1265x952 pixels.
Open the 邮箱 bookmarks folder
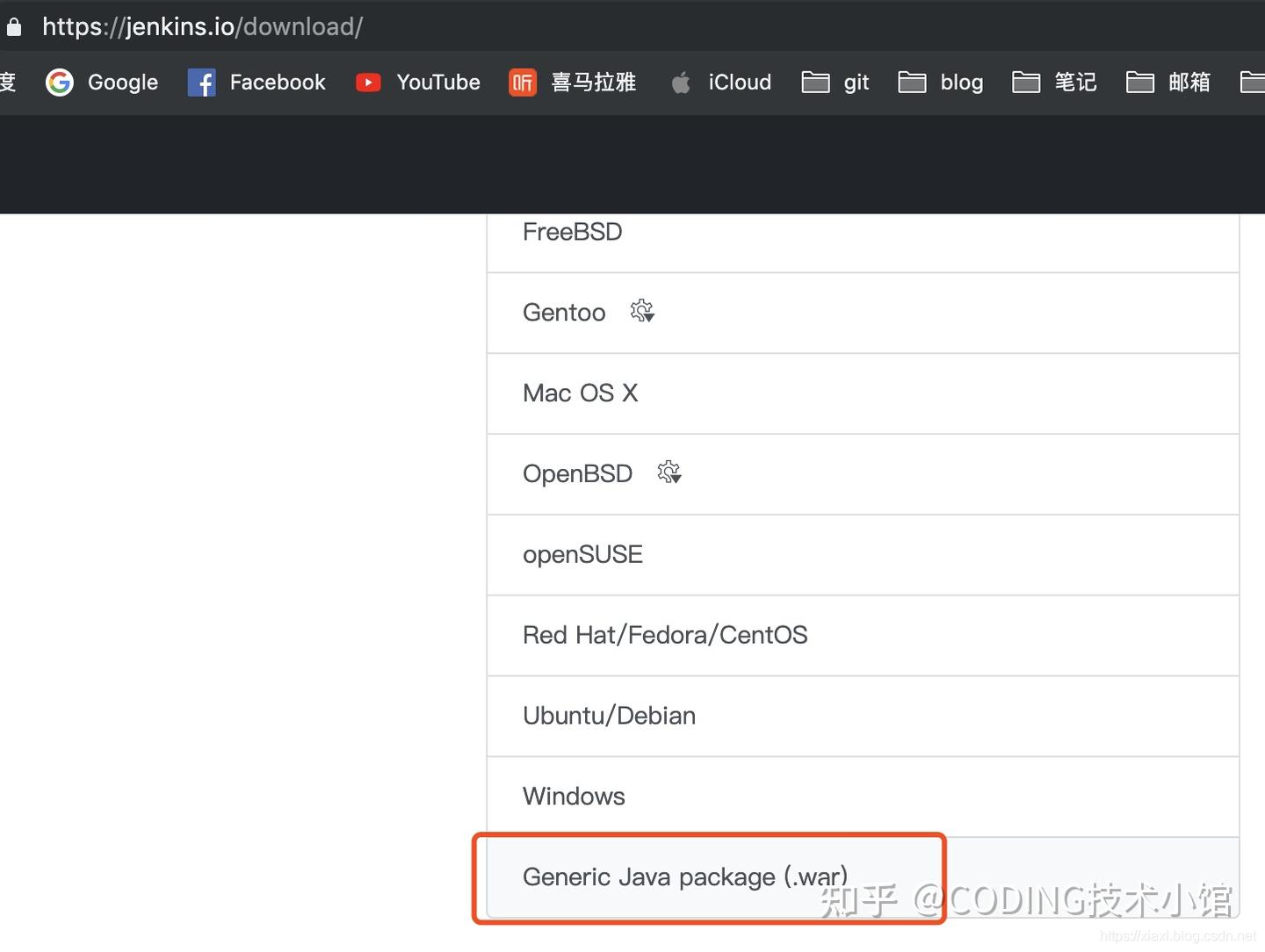[1168, 82]
